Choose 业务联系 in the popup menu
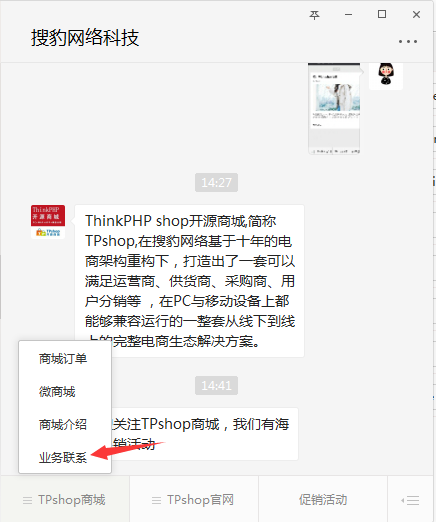Screen dimensions: 436x522 pyautogui.click(x=63, y=458)
